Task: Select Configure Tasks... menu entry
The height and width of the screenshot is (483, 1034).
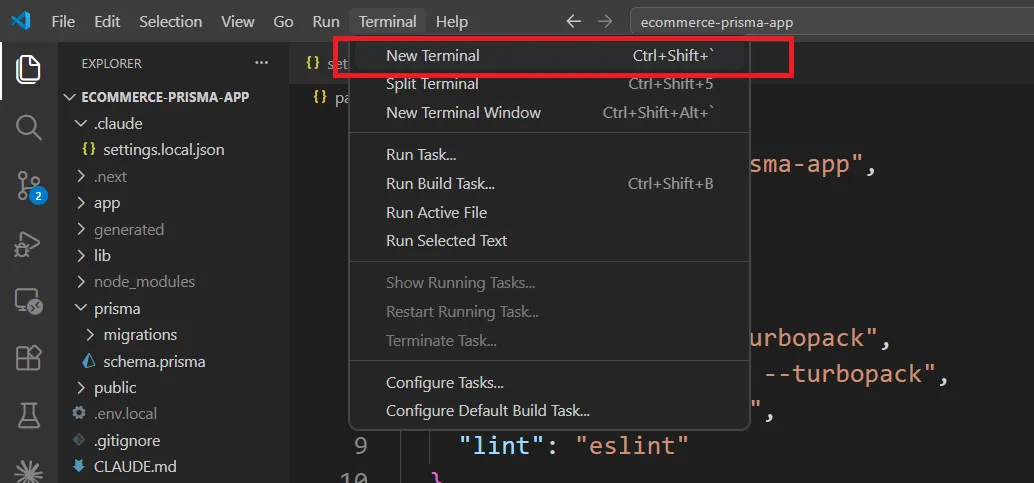Action: pyautogui.click(x=550, y=383)
